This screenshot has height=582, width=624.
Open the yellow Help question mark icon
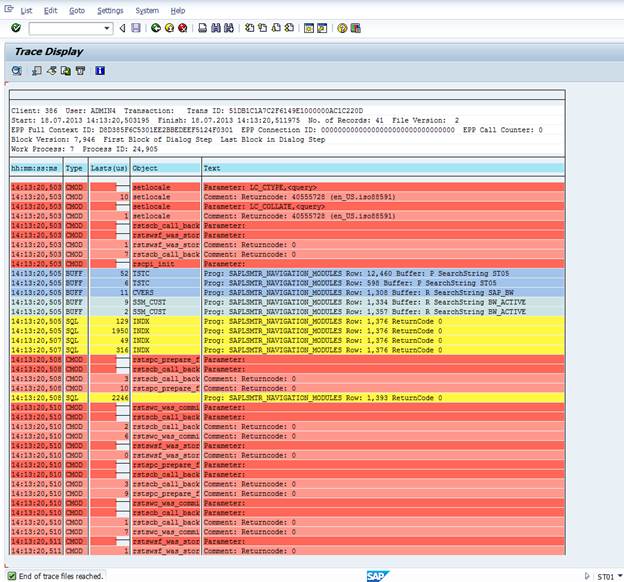click(x=342, y=28)
